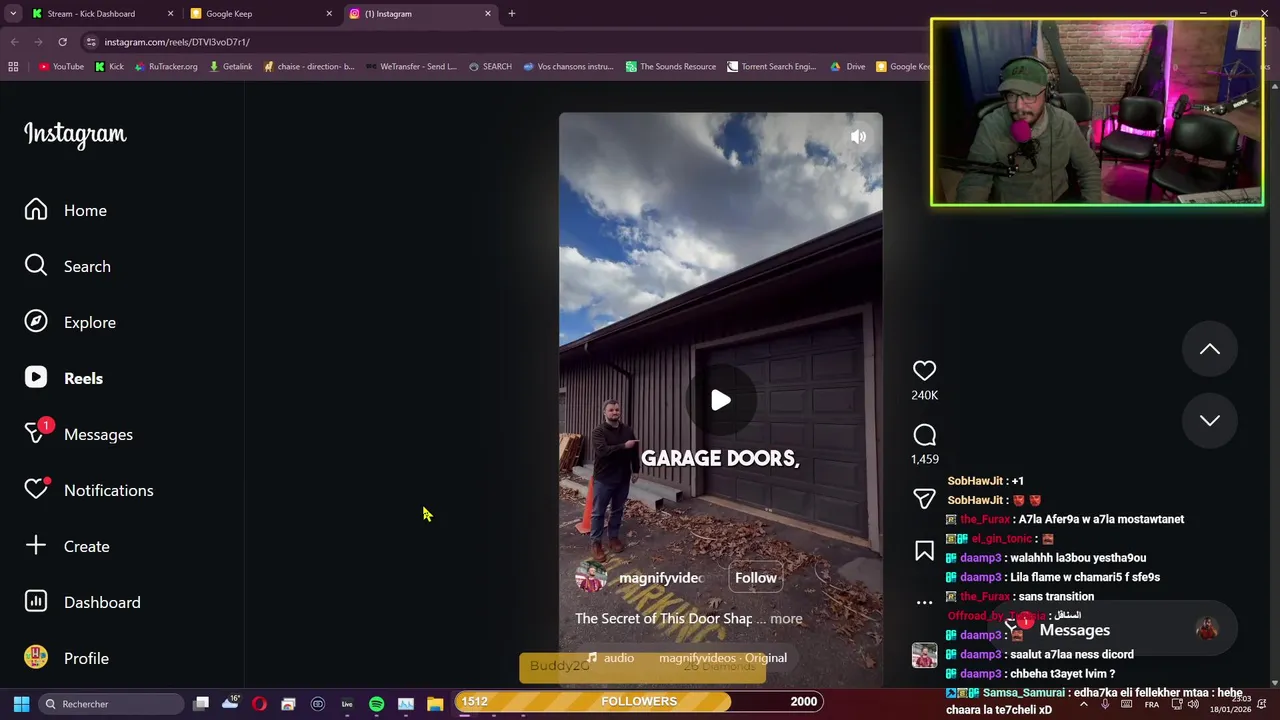Open Task View on the taskbar
Viewport: 1280px width, 720px height.
(201, 704)
